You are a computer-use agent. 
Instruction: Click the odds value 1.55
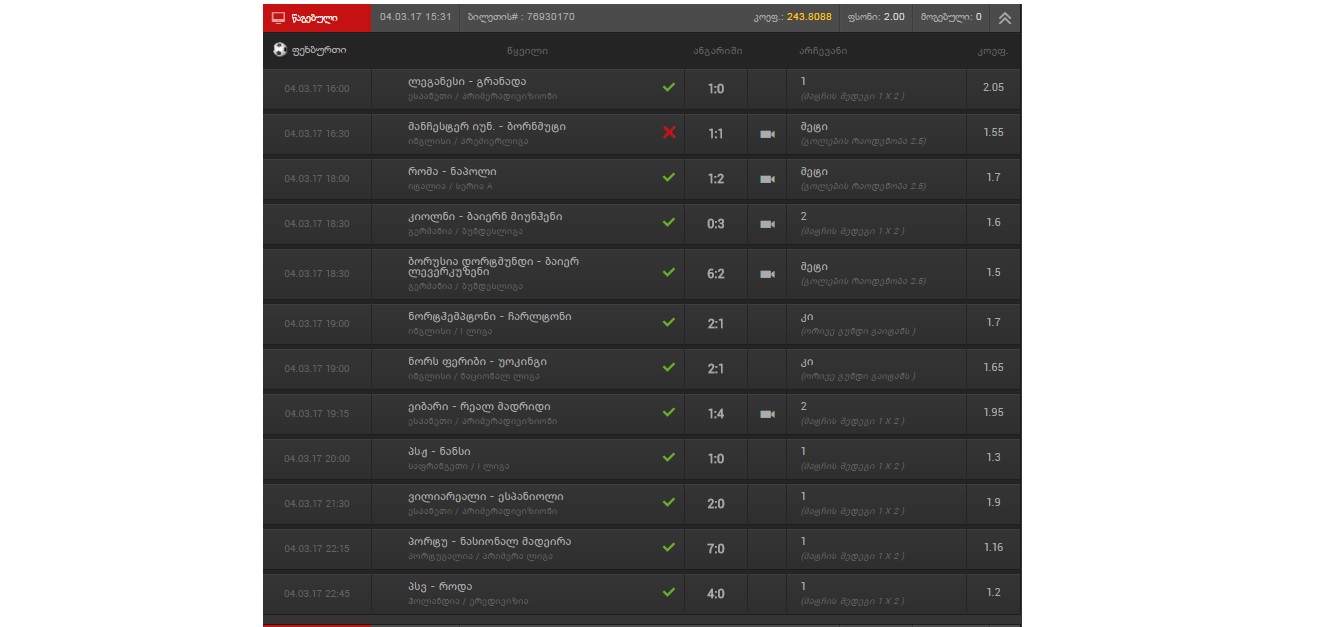[993, 133]
